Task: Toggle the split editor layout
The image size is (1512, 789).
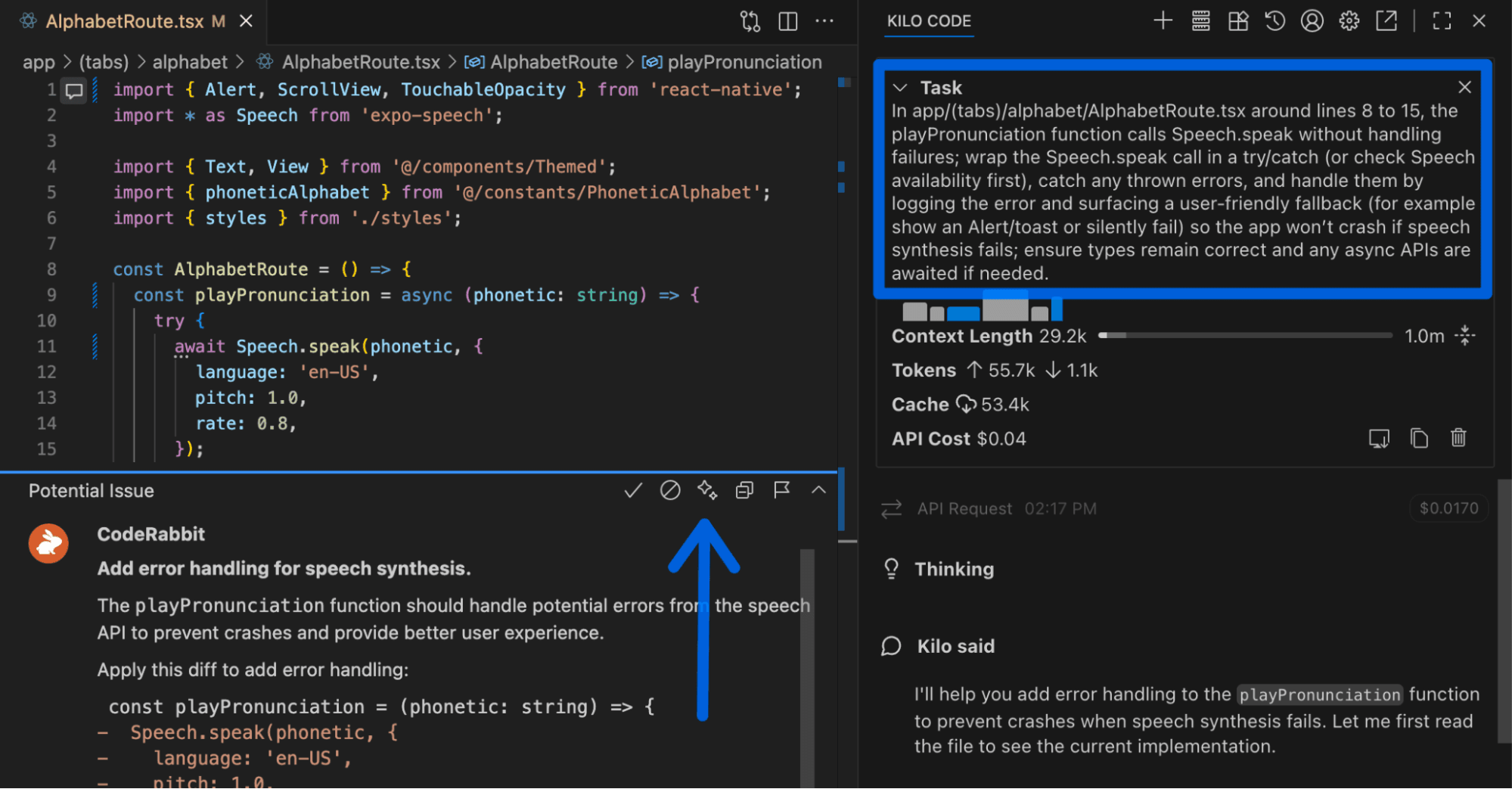Action: pos(787,21)
